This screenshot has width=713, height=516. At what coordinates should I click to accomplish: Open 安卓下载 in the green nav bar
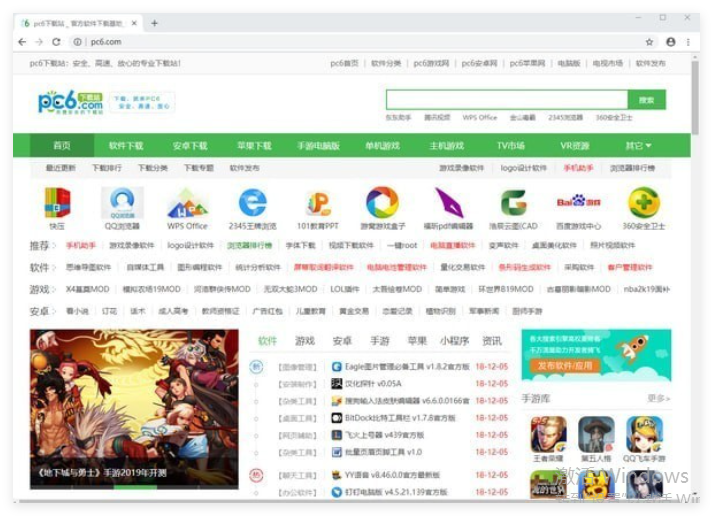(x=190, y=145)
